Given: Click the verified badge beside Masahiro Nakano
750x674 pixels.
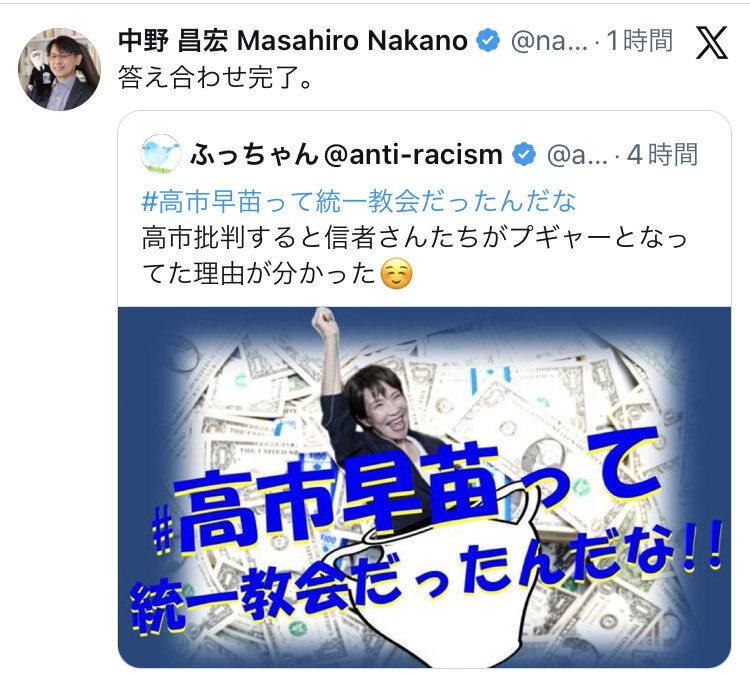Looking at the screenshot, I should point(487,40).
